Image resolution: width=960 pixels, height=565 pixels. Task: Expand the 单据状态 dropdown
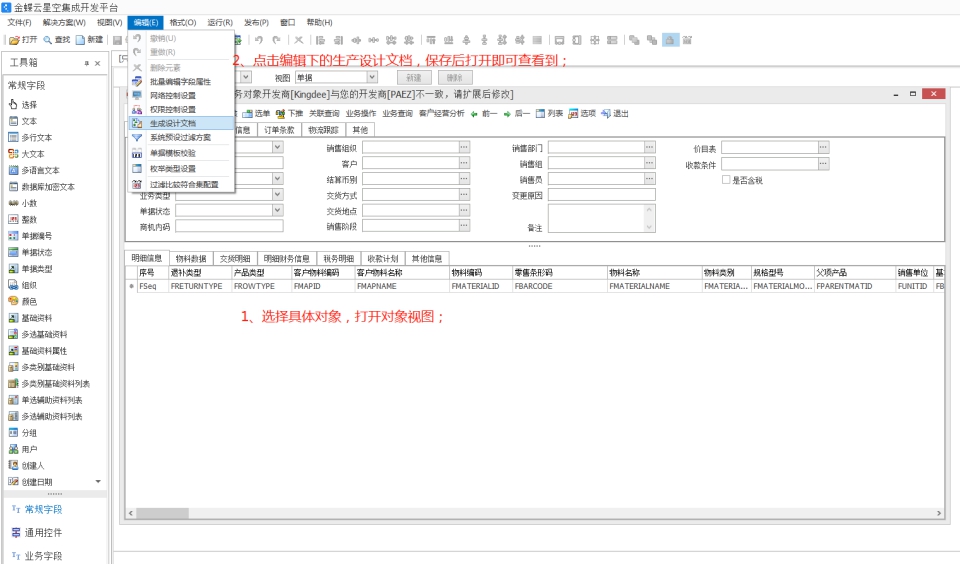(277, 210)
